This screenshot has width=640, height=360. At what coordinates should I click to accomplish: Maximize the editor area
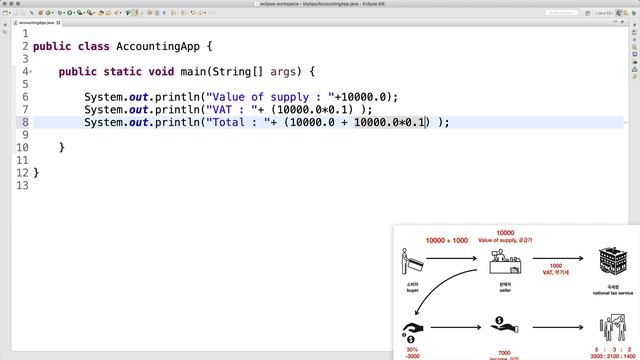(x=622, y=22)
